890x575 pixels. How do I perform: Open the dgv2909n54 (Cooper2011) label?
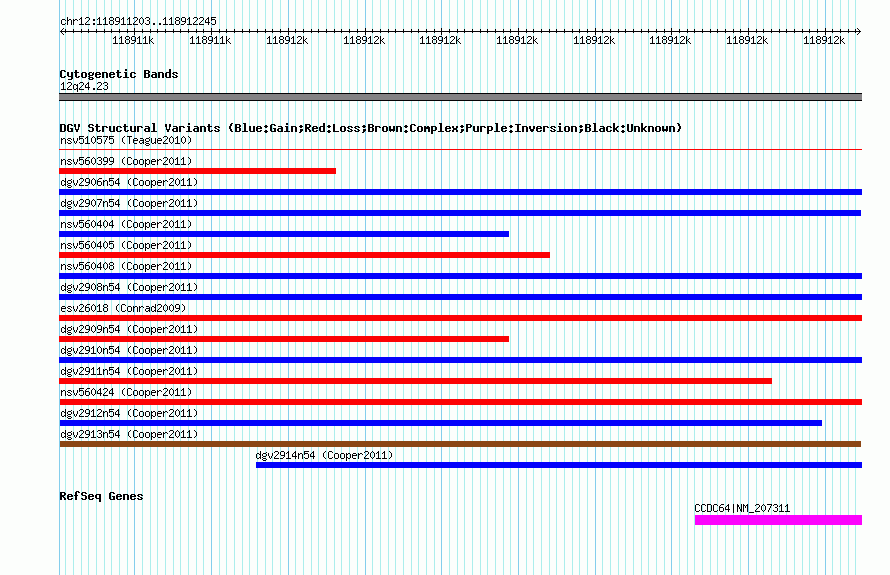coord(129,329)
